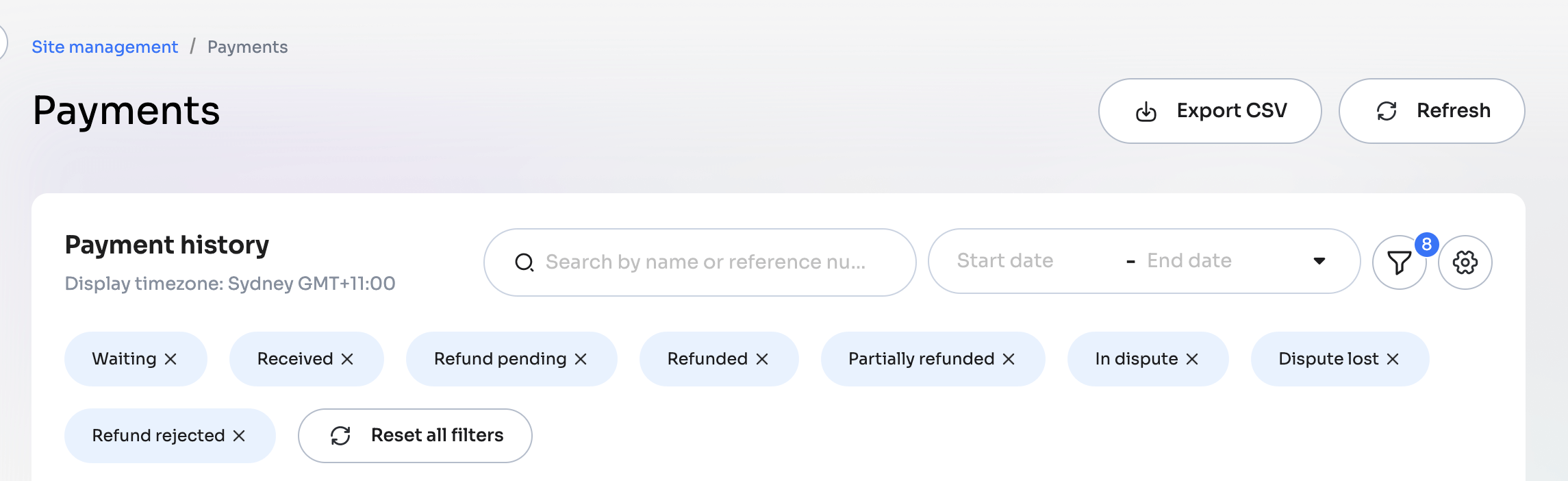The height and width of the screenshot is (481, 1568).
Task: Remove the Waiting filter chip
Action: [x=171, y=359]
